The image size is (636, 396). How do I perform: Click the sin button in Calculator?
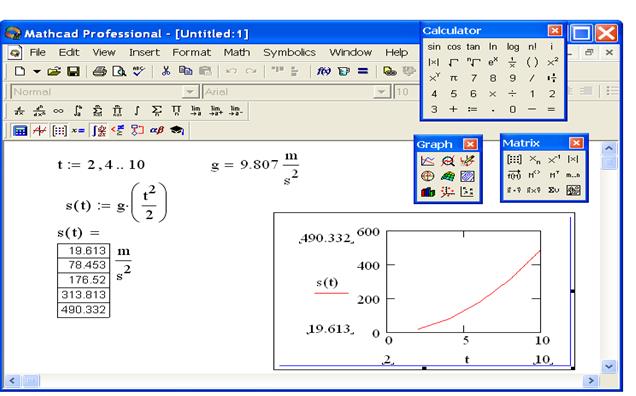coord(434,47)
